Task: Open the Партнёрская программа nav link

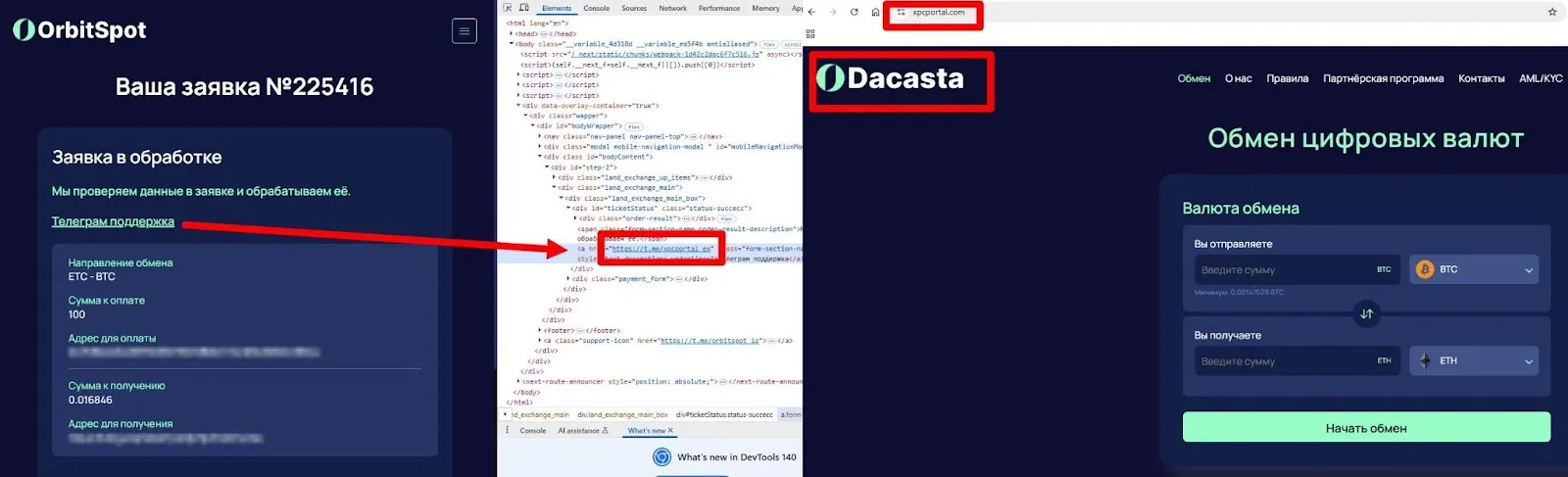Action: coord(1383,78)
